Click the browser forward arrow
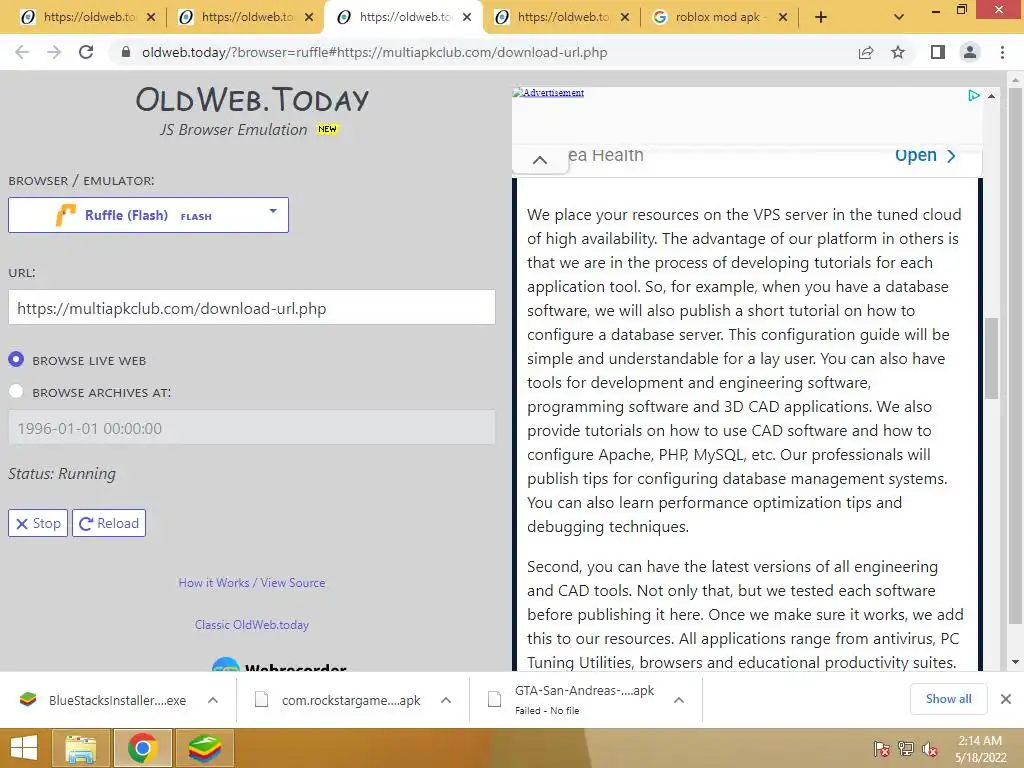Screen dimensions: 1024x768 pos(54,52)
